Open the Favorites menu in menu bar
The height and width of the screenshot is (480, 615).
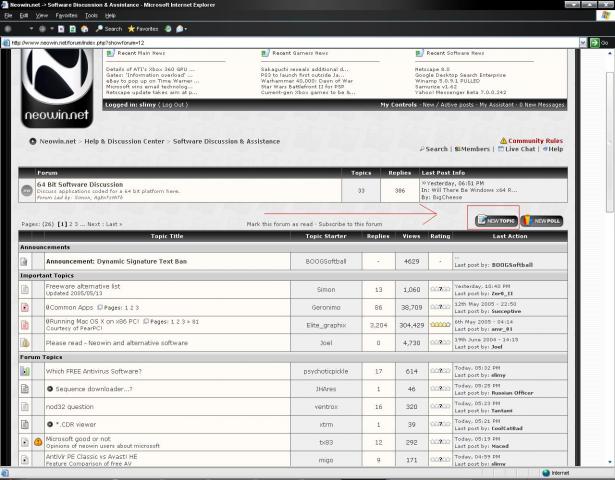tap(66, 16)
